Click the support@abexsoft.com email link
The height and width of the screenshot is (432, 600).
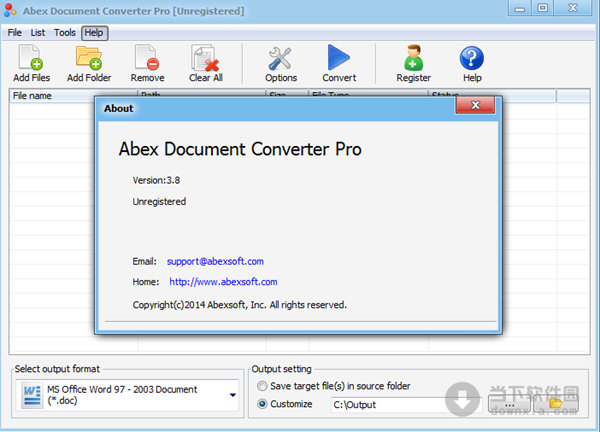(x=215, y=261)
